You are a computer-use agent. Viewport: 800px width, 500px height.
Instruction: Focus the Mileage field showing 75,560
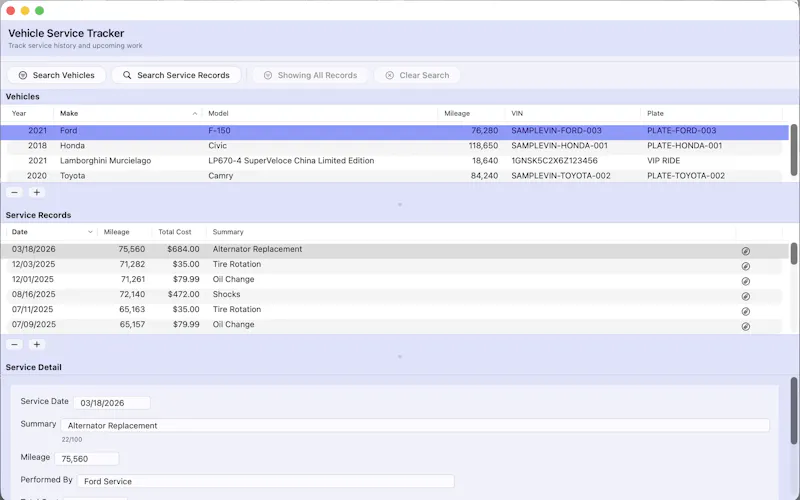tap(87, 459)
